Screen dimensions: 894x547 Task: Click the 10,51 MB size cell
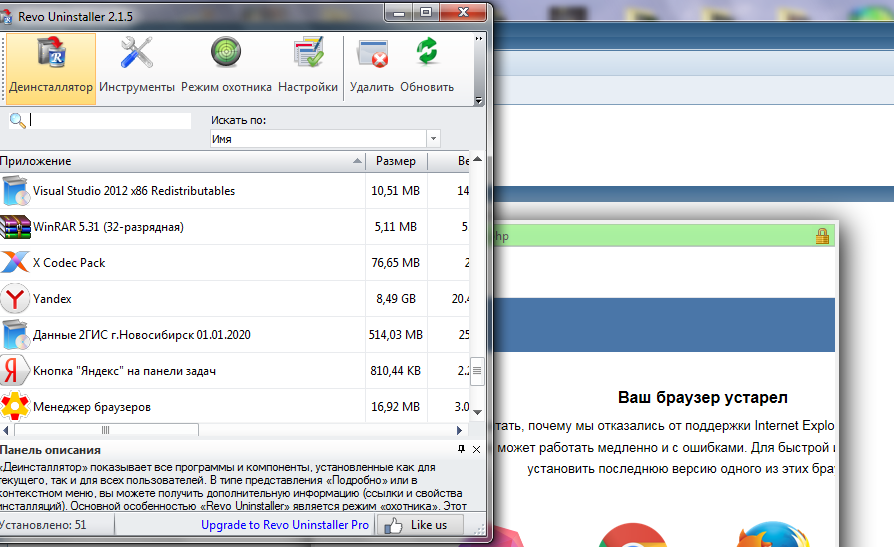click(396, 191)
